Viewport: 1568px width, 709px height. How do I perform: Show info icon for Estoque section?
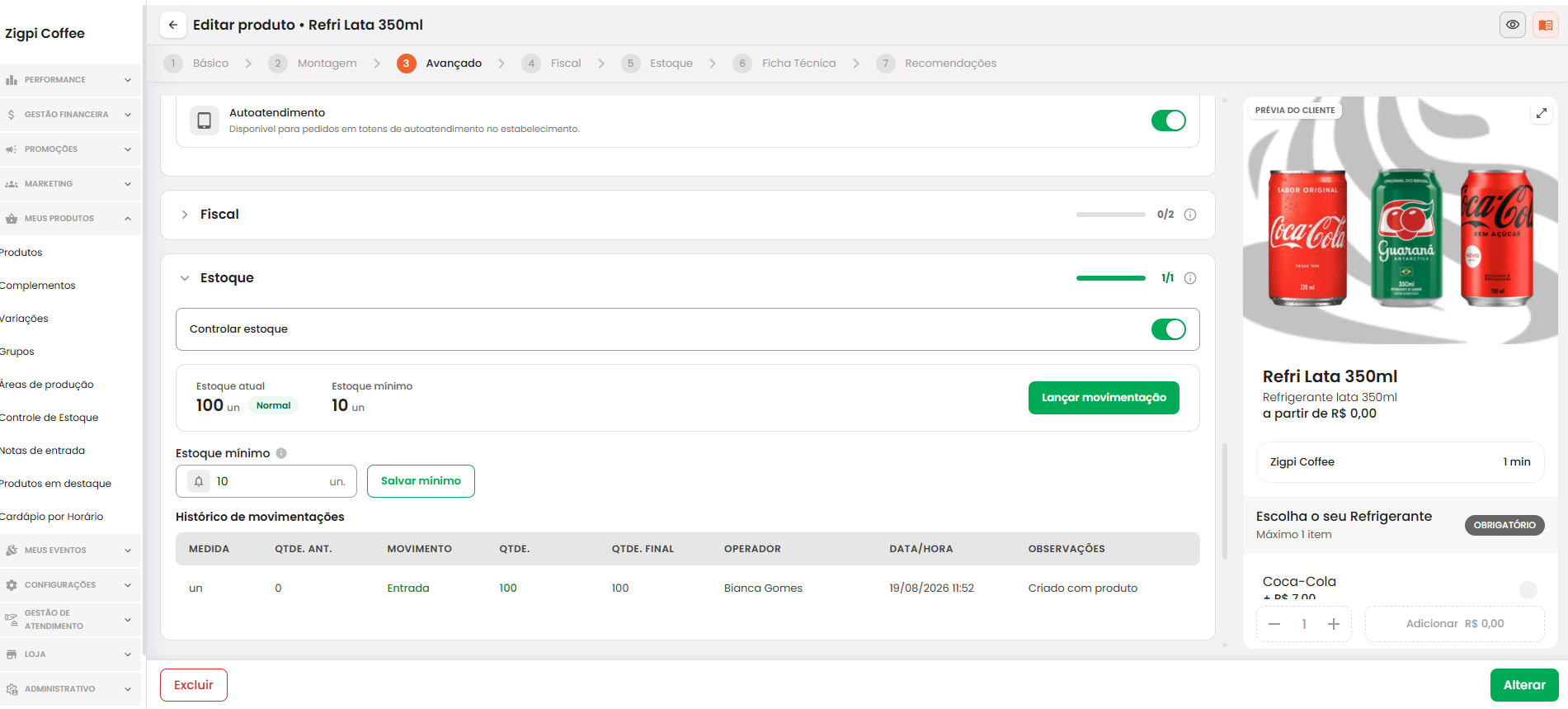pos(1190,278)
